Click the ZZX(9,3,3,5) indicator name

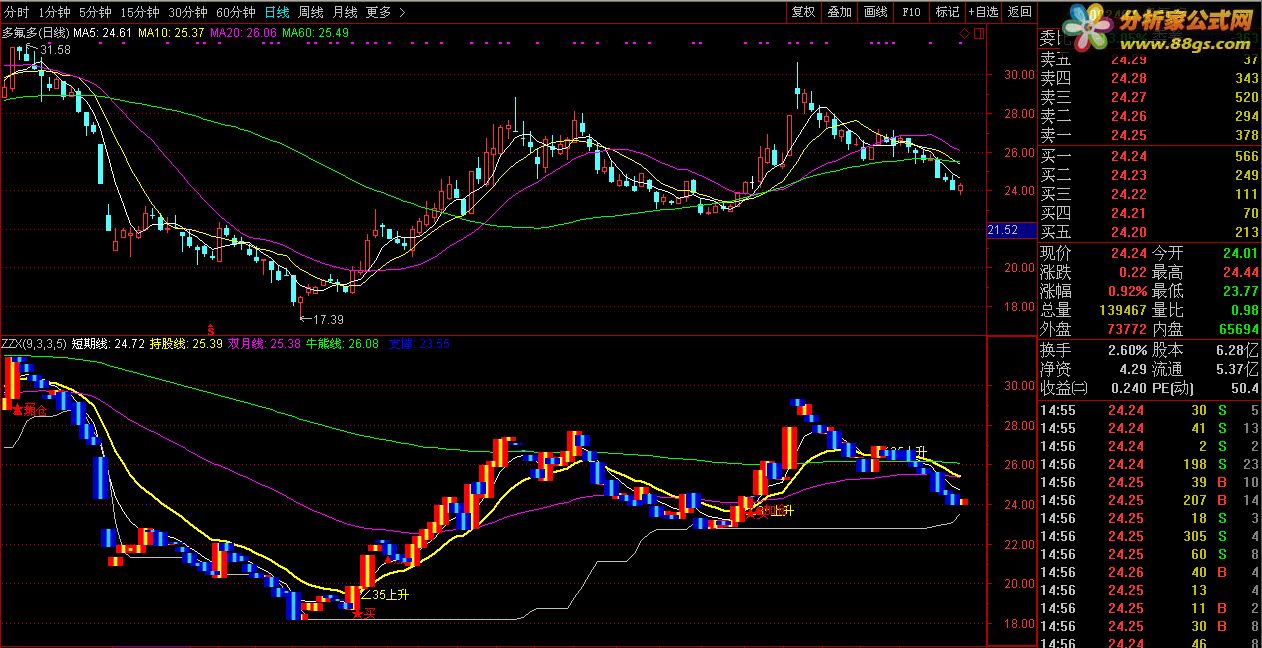pos(34,344)
